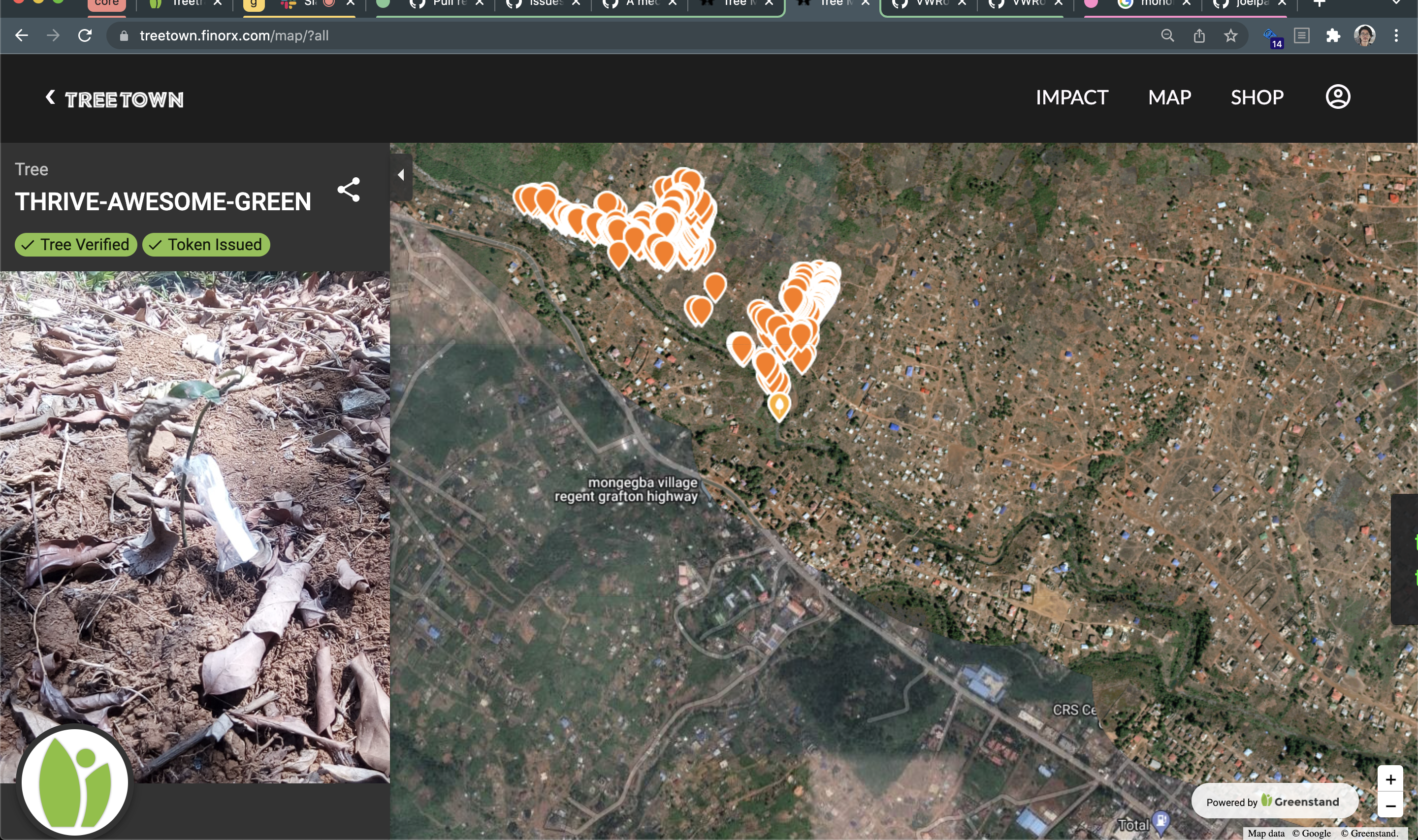Reload the page in browser
The image size is (1418, 840).
[85, 35]
